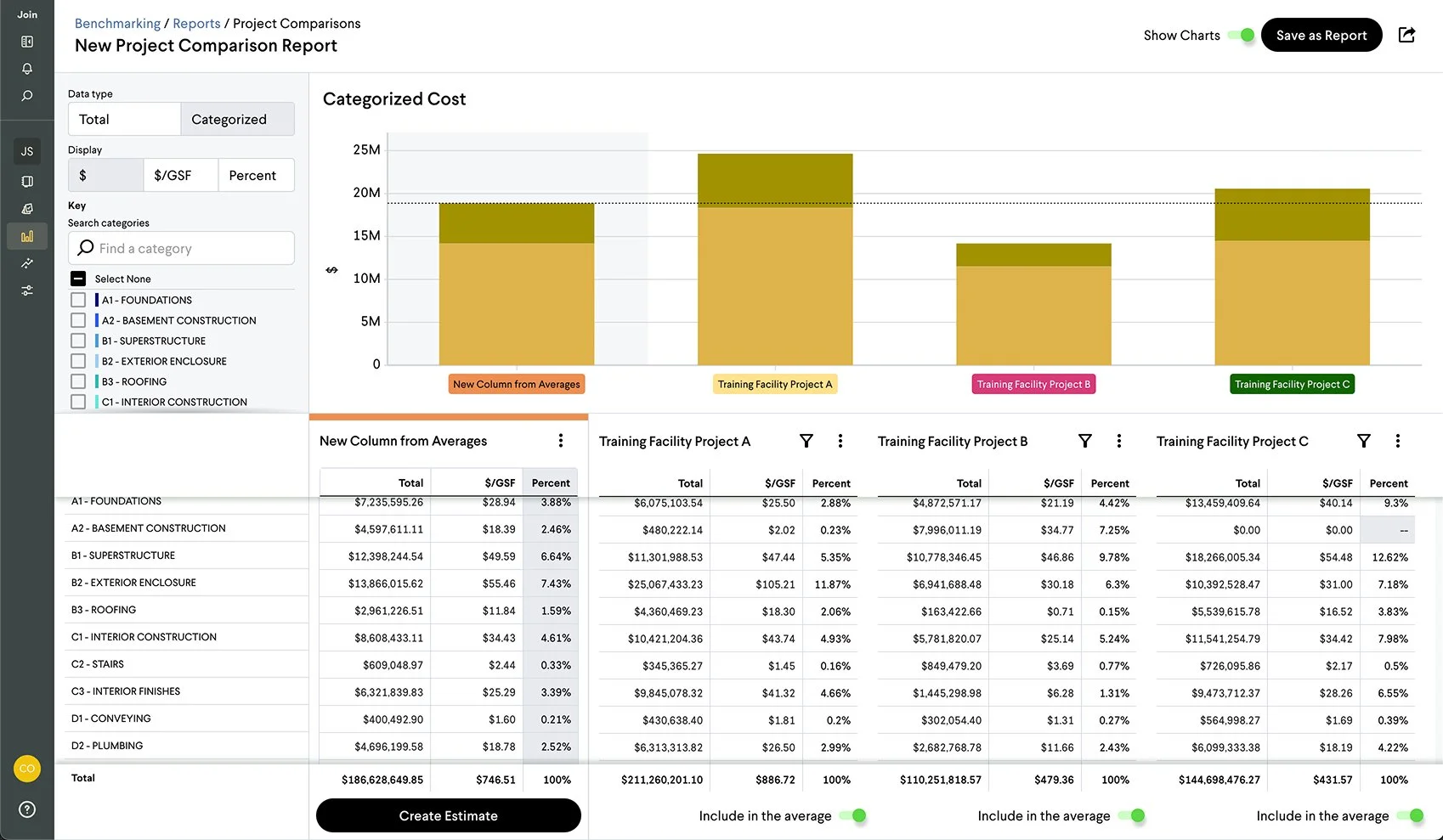Toggle the Show Charts switch
The width and height of the screenshot is (1443, 840).
click(x=1242, y=35)
